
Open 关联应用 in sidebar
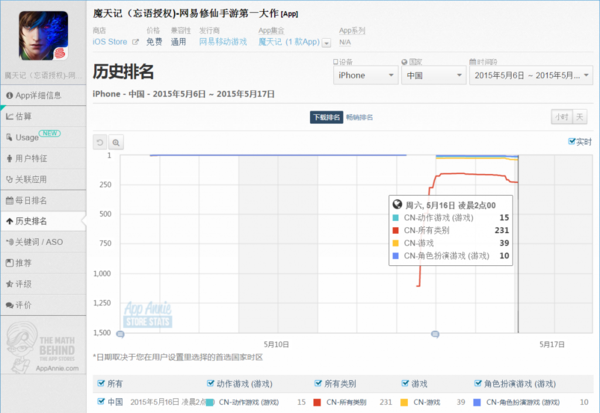coord(43,179)
